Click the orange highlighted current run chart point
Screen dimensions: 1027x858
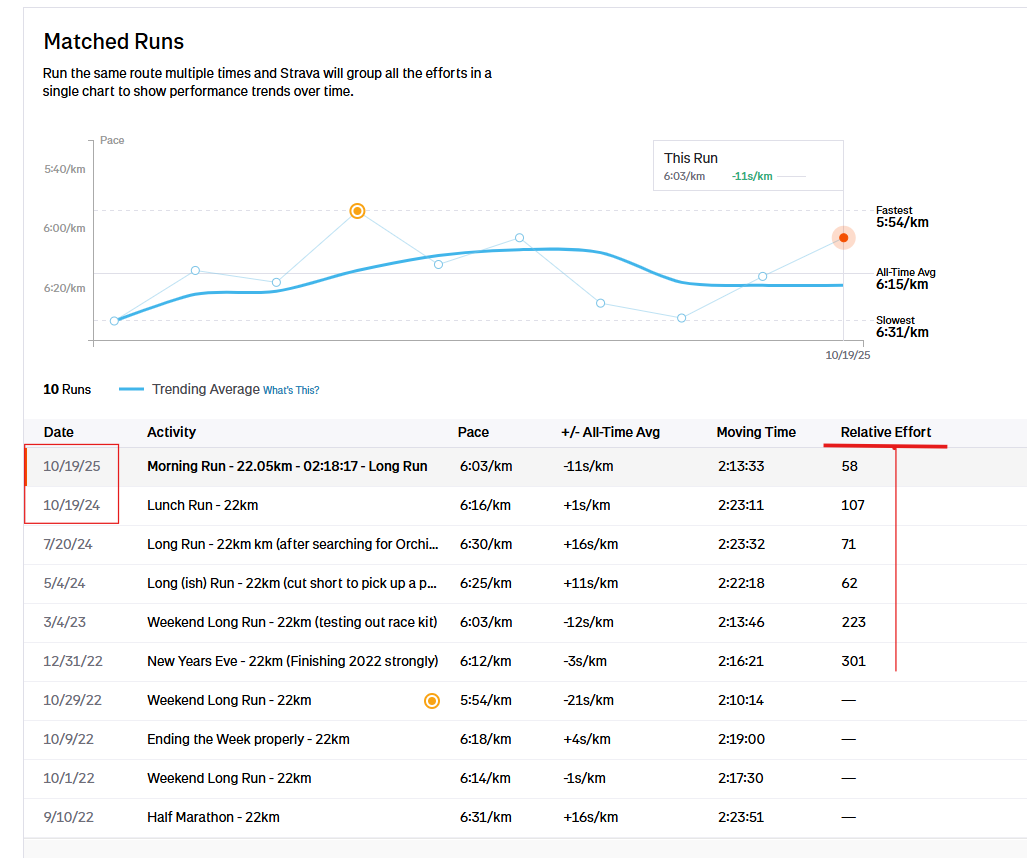click(844, 238)
